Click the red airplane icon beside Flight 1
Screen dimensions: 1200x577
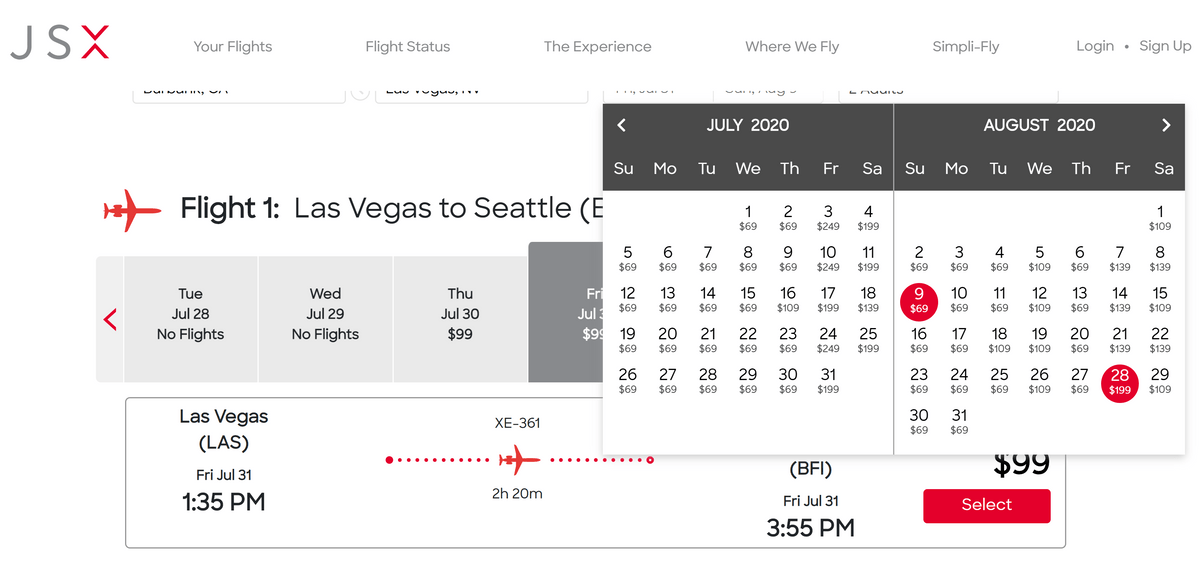132,210
